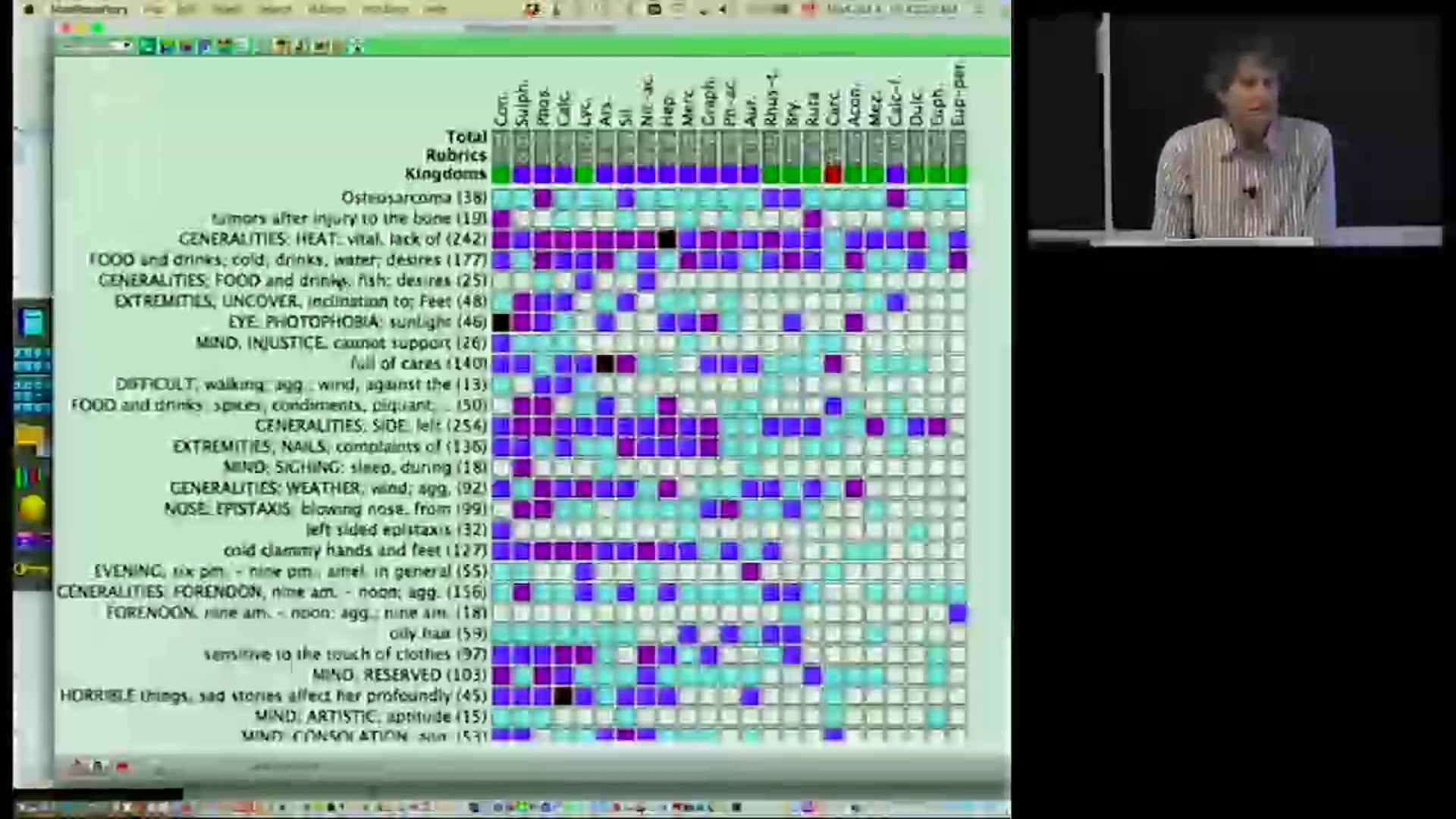Open the yellow folder icon in sidebar
1456x819 pixels.
pos(31,438)
